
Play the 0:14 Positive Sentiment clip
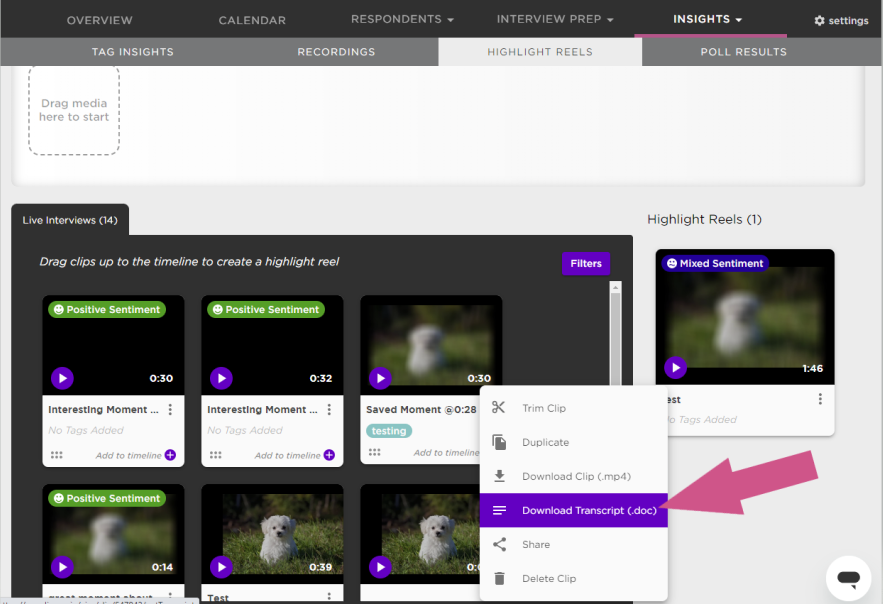point(63,567)
